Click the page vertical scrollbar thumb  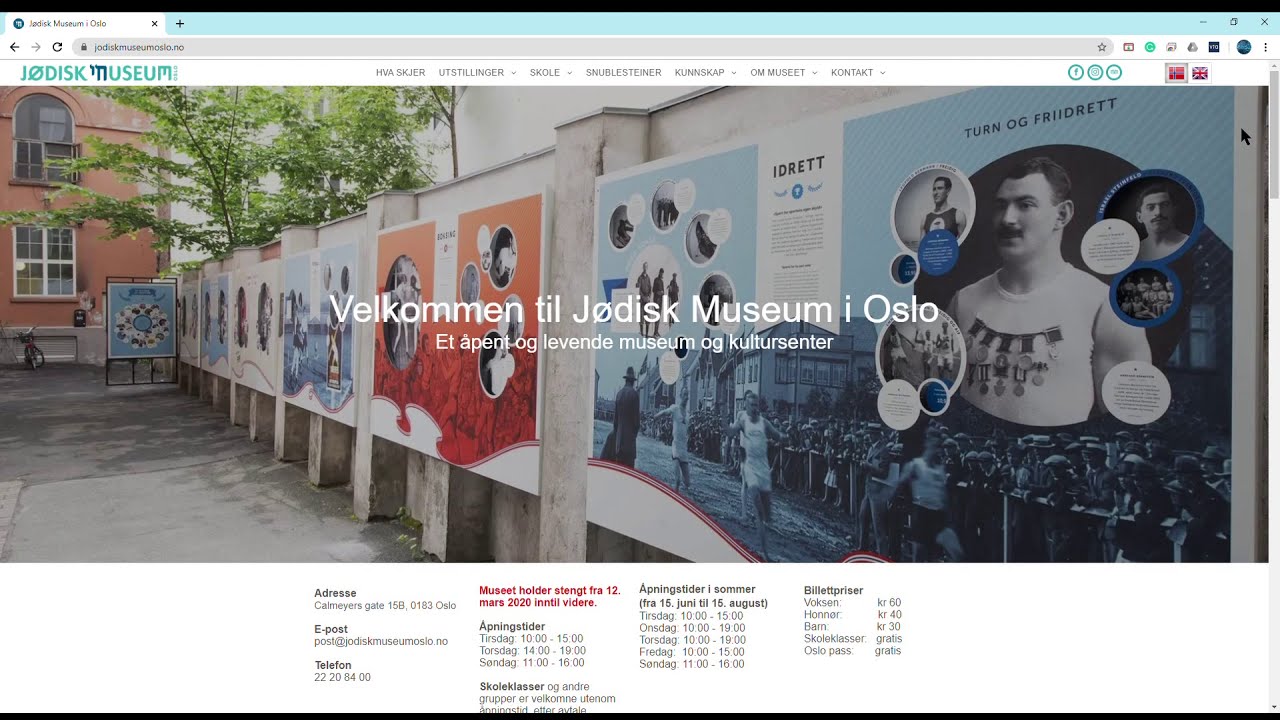point(1274,135)
